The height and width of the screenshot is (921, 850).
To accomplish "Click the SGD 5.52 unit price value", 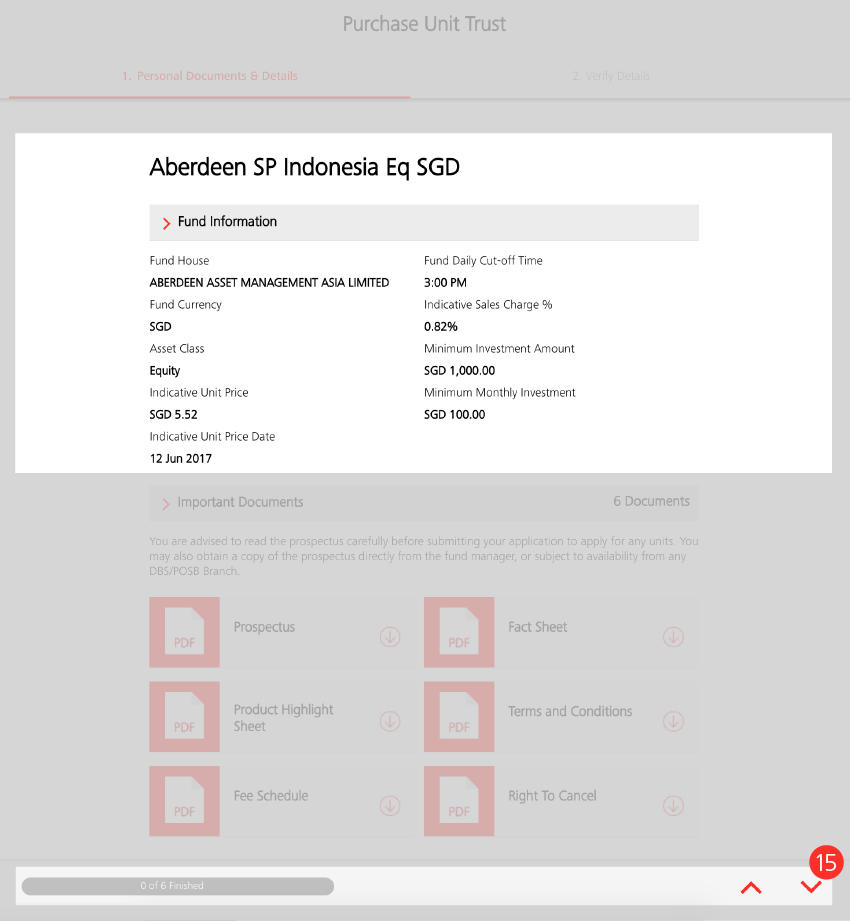I will coord(173,415).
